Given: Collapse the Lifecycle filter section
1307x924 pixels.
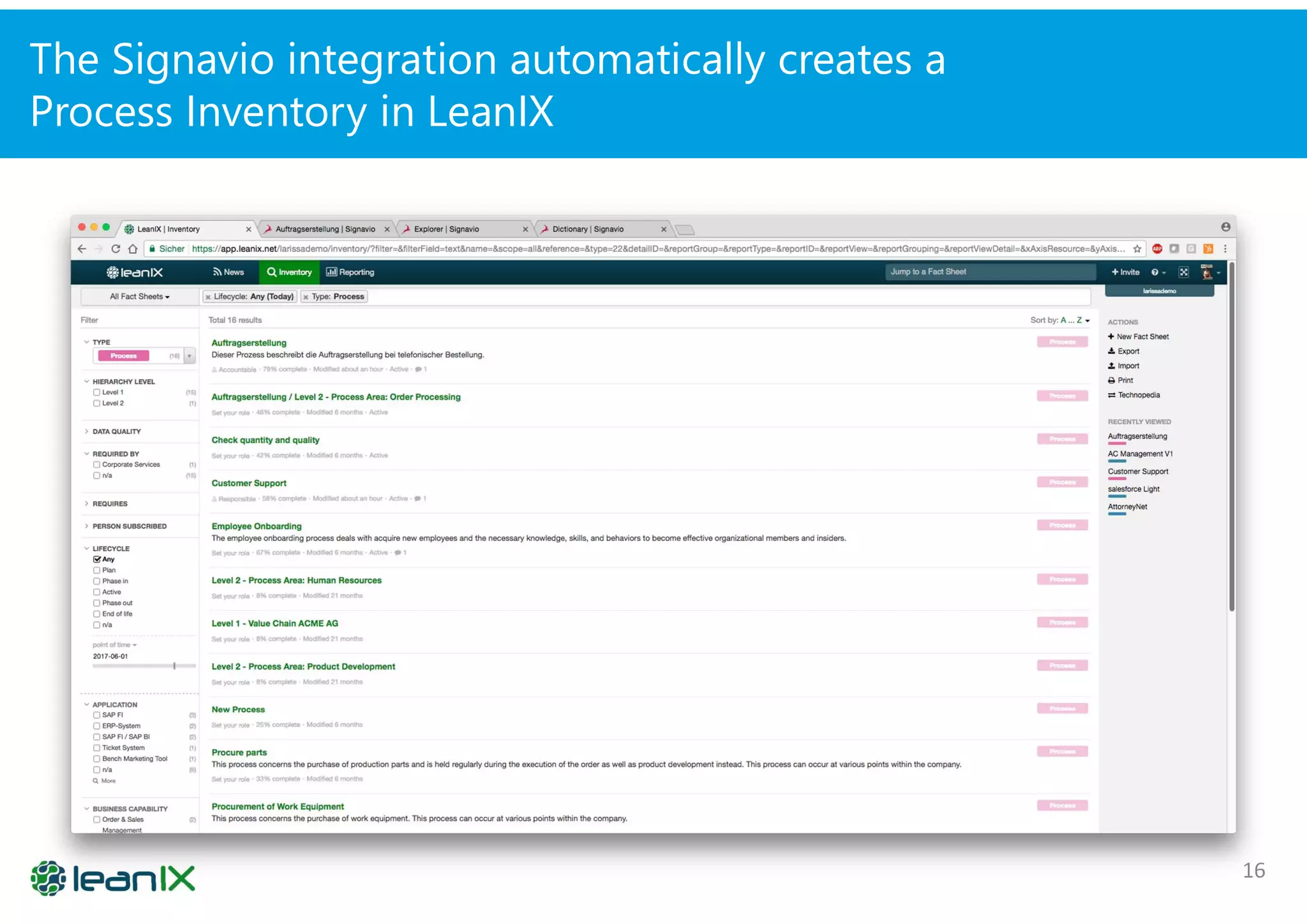Looking at the screenshot, I should 107,549.
